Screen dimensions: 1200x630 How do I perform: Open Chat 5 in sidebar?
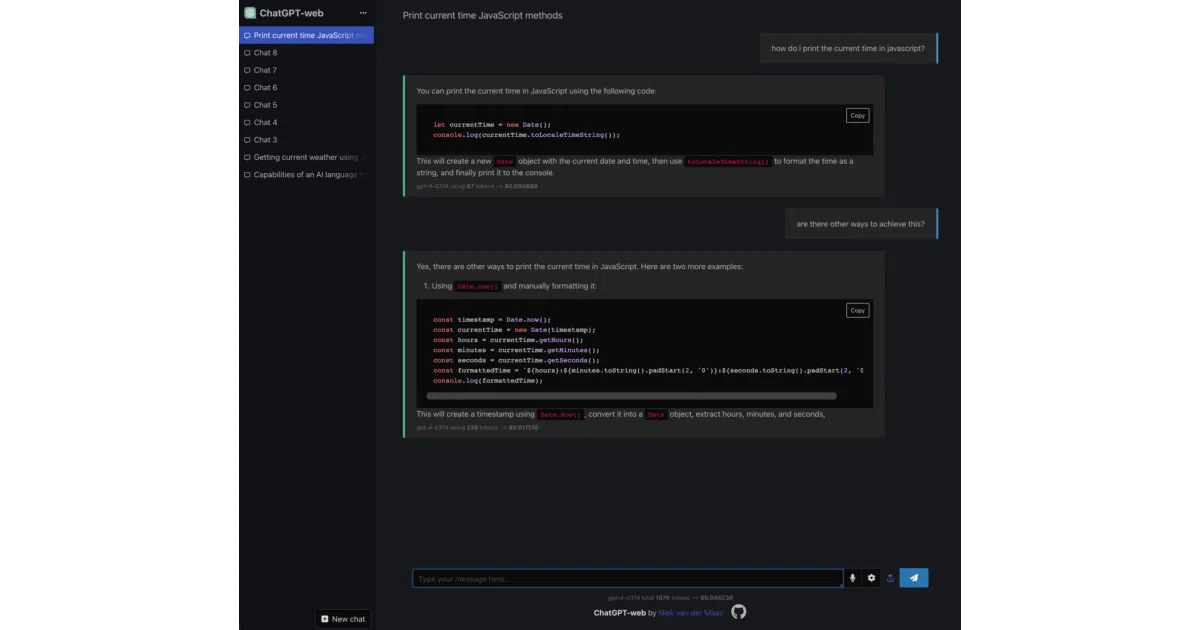tap(307, 105)
